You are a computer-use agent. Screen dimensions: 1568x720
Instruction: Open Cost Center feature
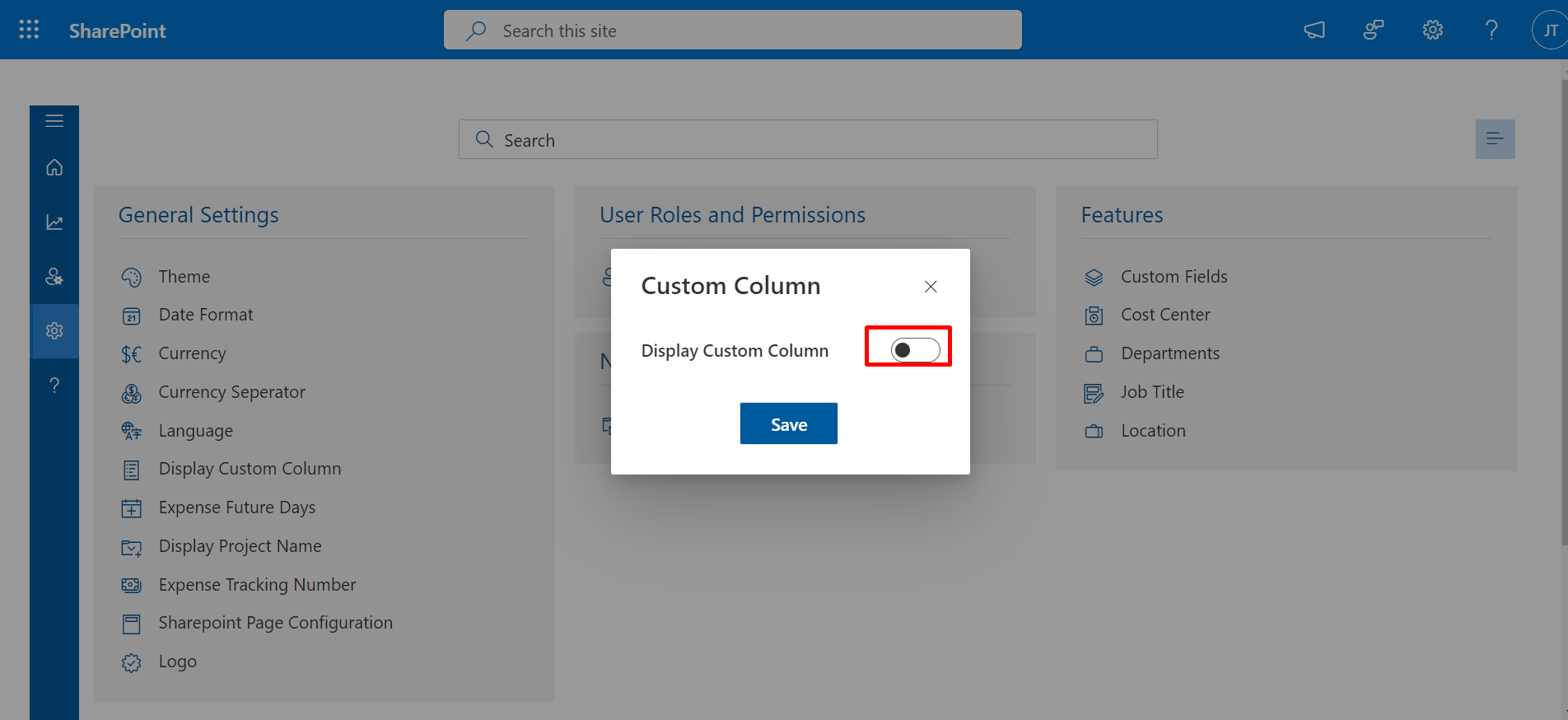1165,315
